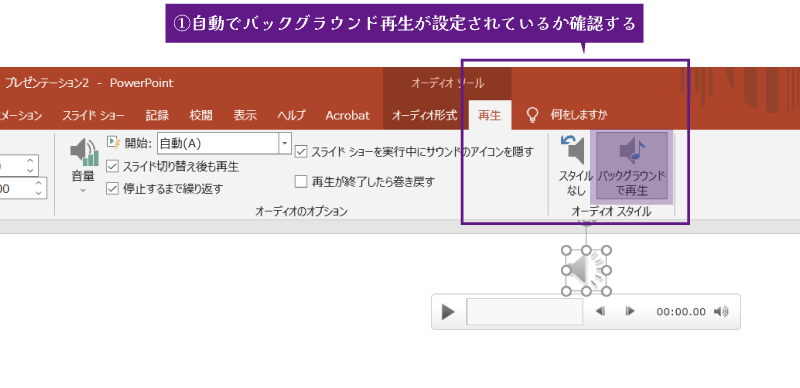Toggle スライドショーを実行中にサウンドのアイコンを隠す checkbox
The height and width of the screenshot is (388, 800).
click(301, 152)
